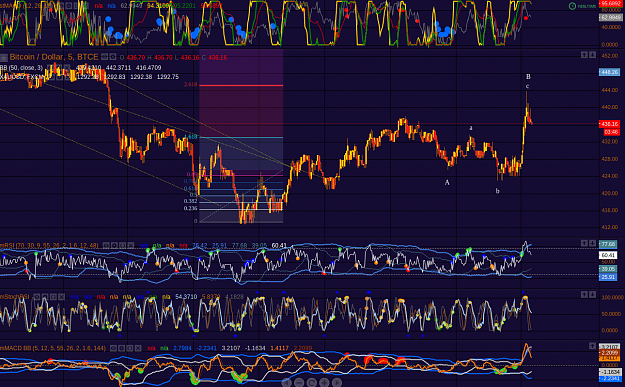The width and height of the screenshot is (625, 387).
Task: Delete the mRSI indicator
Action: [130, 245]
